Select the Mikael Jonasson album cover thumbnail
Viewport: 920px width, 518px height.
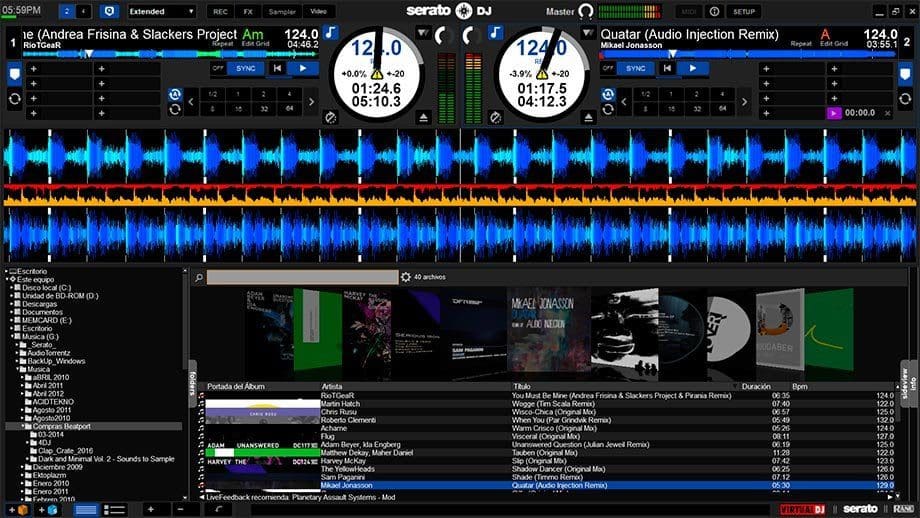pyautogui.click(x=549, y=330)
